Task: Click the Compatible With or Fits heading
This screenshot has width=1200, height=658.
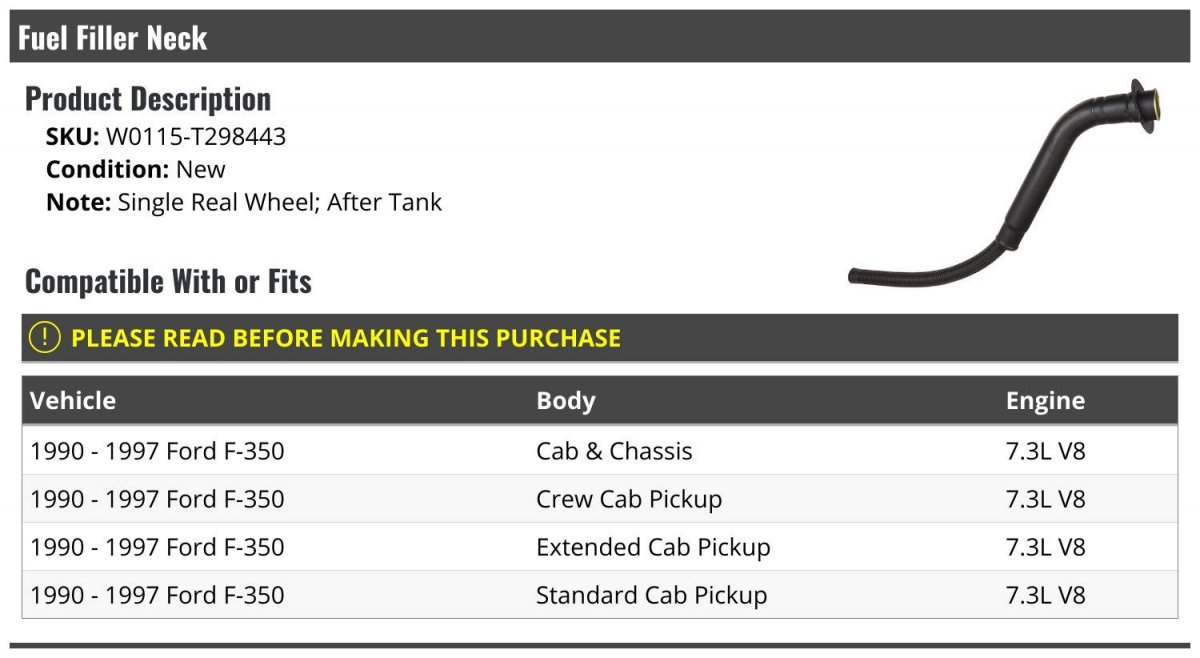Action: pos(168,281)
